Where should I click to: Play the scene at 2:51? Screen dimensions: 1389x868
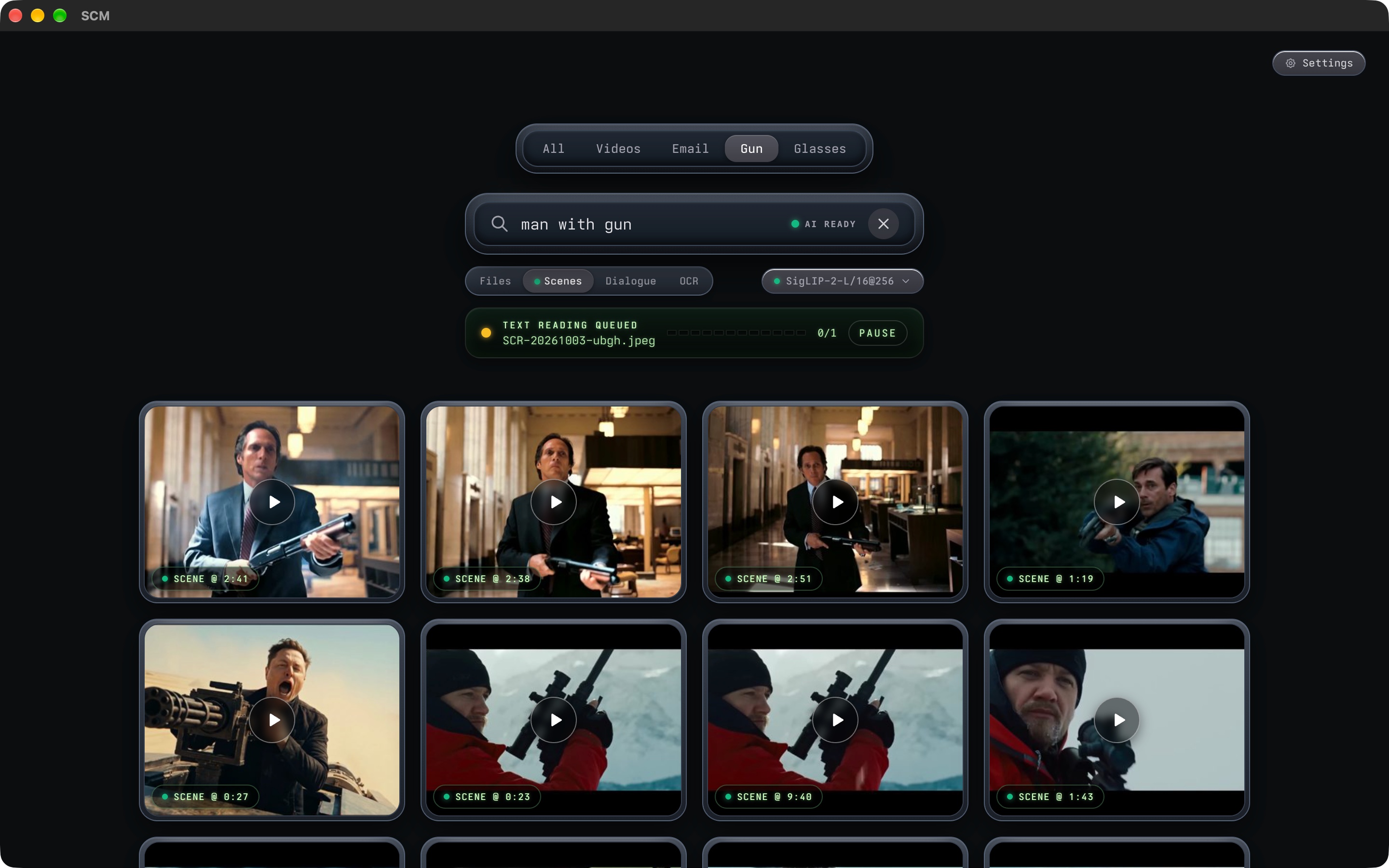(x=835, y=502)
